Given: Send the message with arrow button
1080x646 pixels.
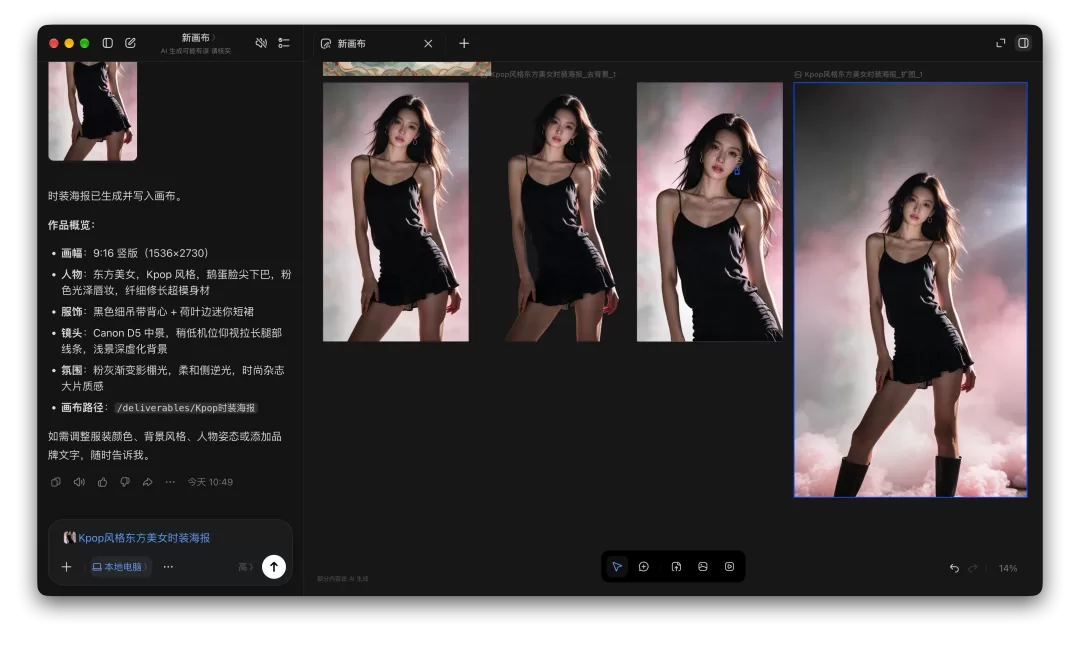Looking at the screenshot, I should pyautogui.click(x=273, y=567).
